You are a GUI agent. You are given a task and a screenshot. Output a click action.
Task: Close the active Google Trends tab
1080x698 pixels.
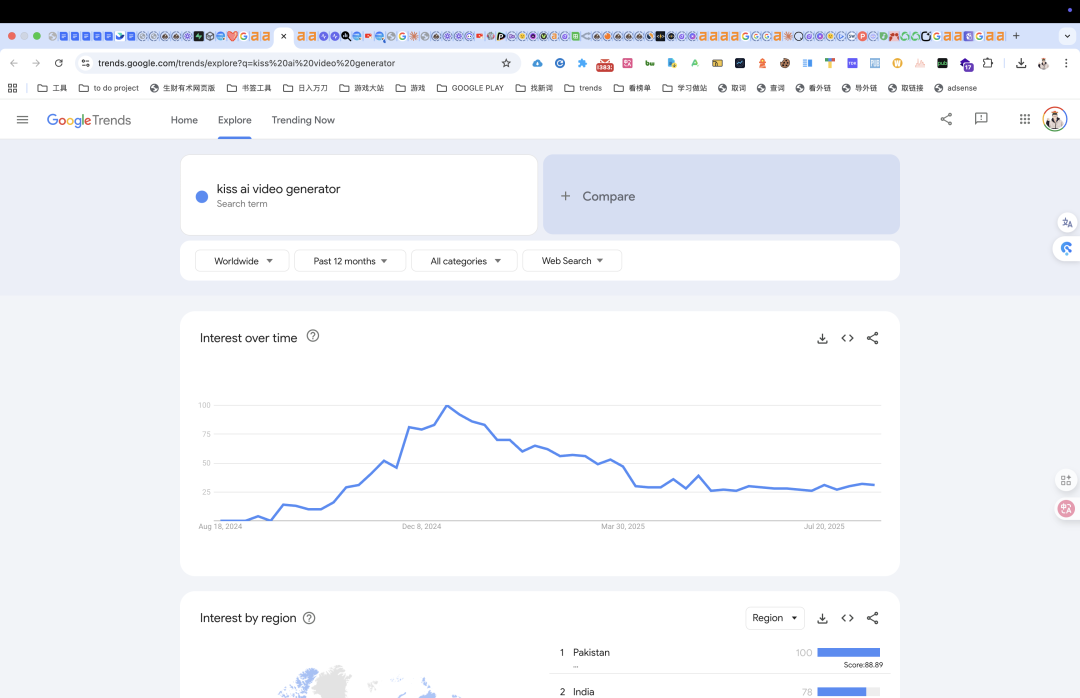point(284,36)
